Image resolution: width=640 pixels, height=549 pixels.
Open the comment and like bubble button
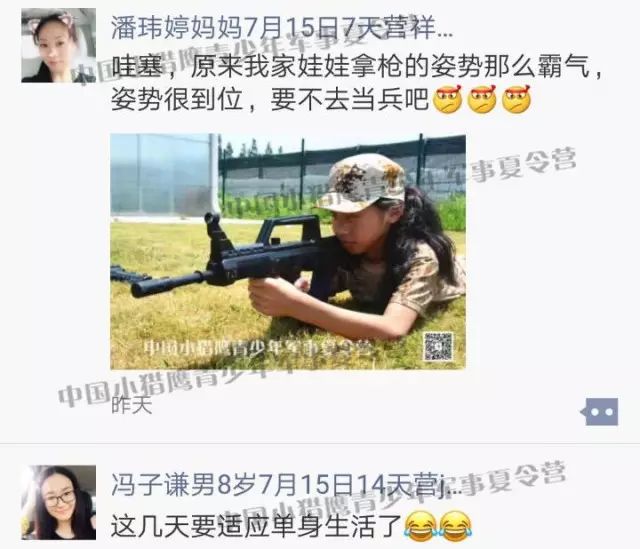coord(600,411)
